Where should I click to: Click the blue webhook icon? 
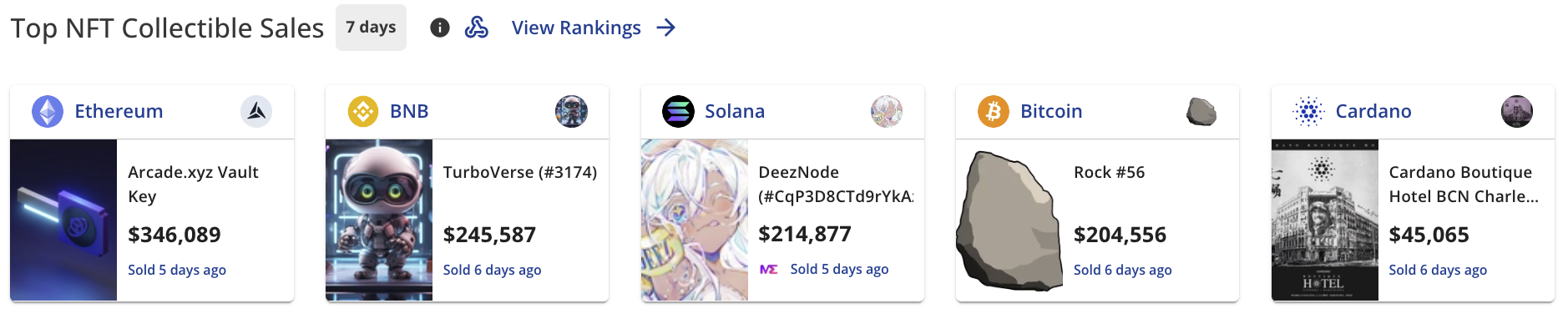(x=477, y=28)
